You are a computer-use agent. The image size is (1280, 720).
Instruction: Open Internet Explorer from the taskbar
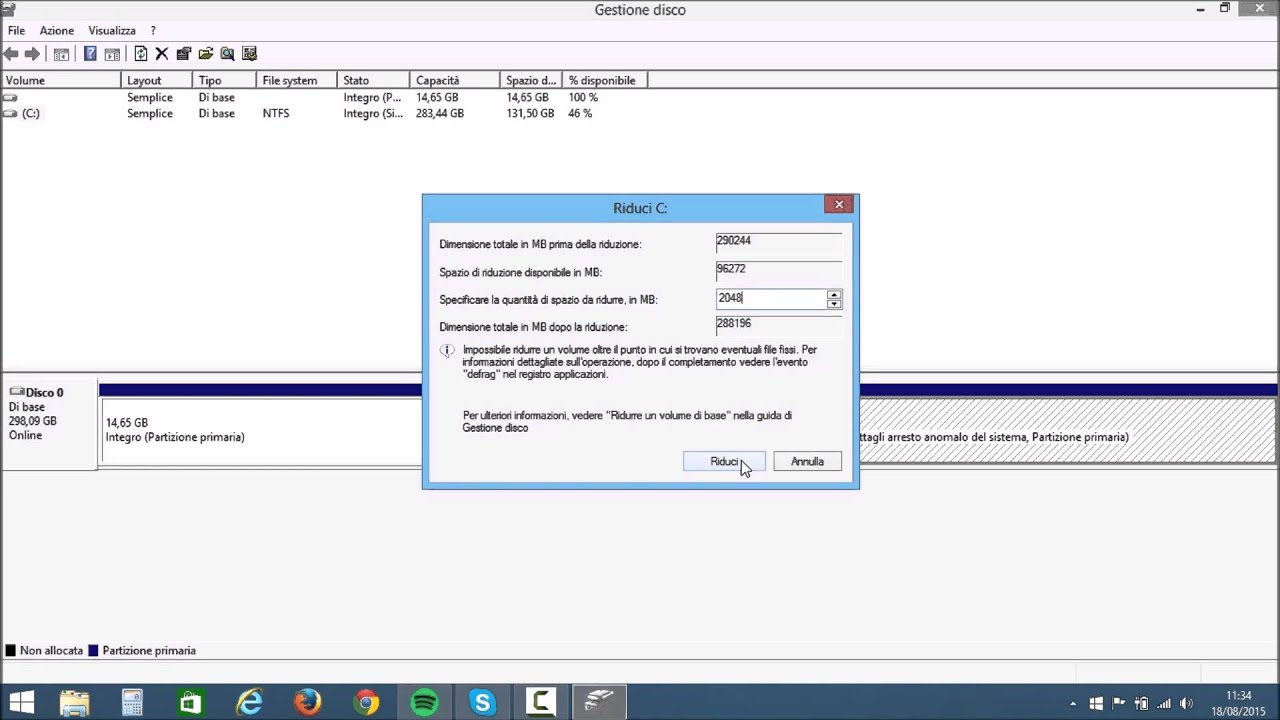[x=249, y=703]
